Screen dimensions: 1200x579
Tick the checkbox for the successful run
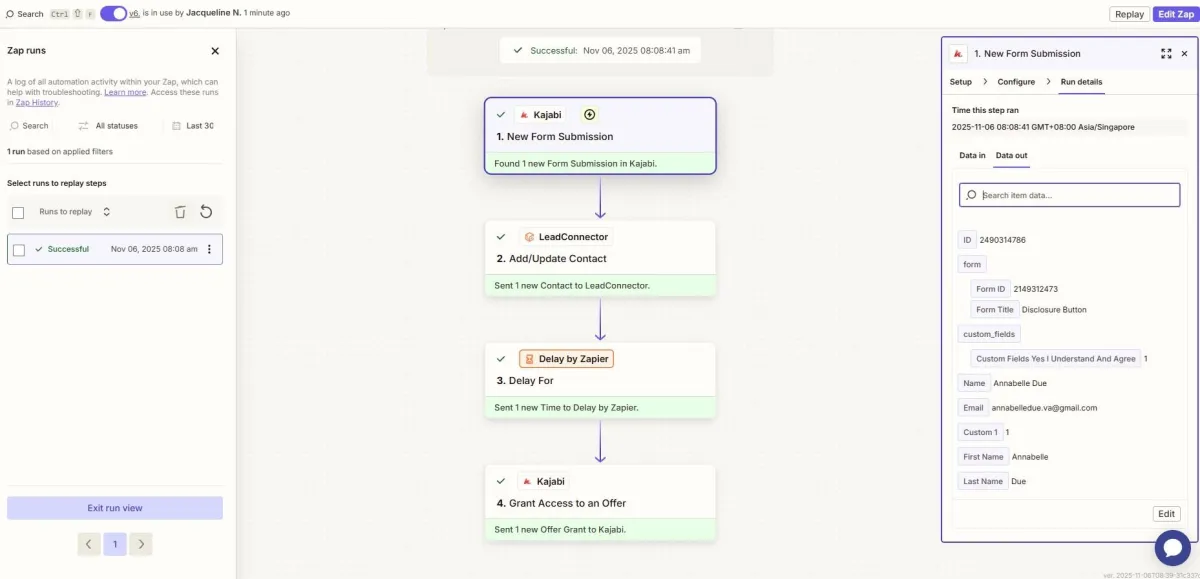click(18, 250)
